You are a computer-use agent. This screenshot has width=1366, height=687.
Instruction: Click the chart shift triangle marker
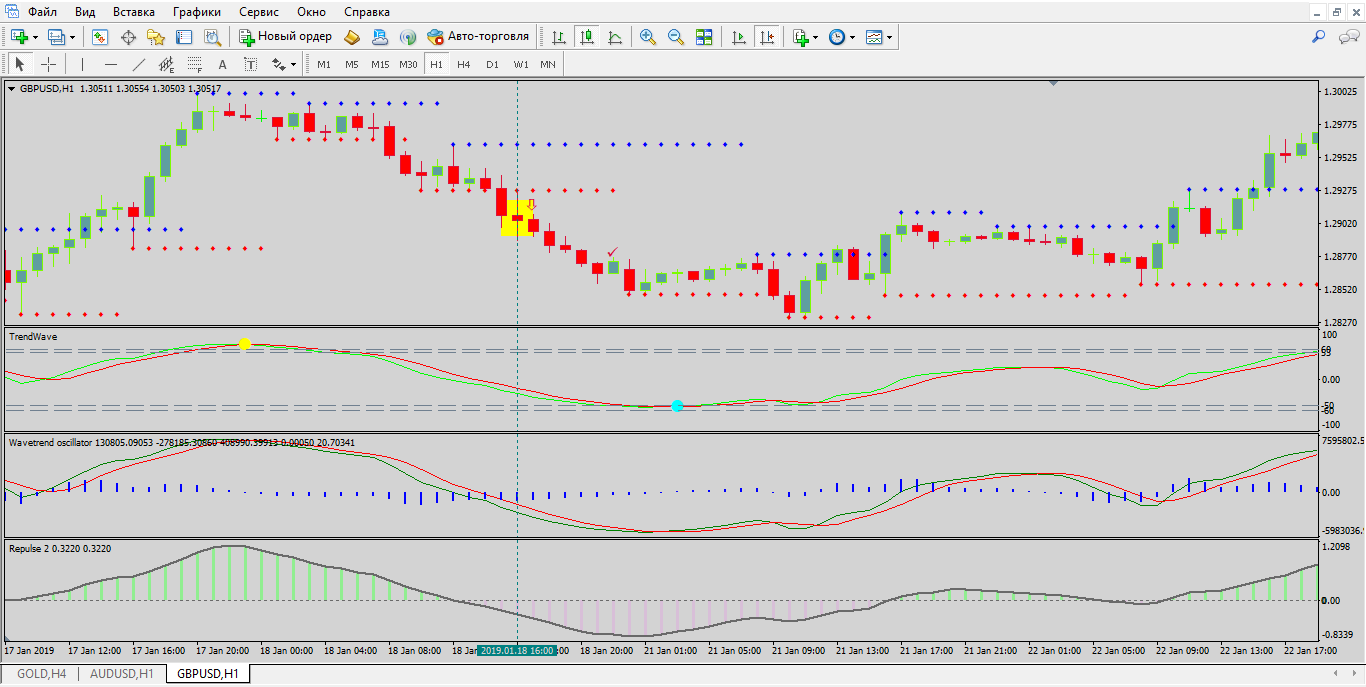click(1053, 84)
